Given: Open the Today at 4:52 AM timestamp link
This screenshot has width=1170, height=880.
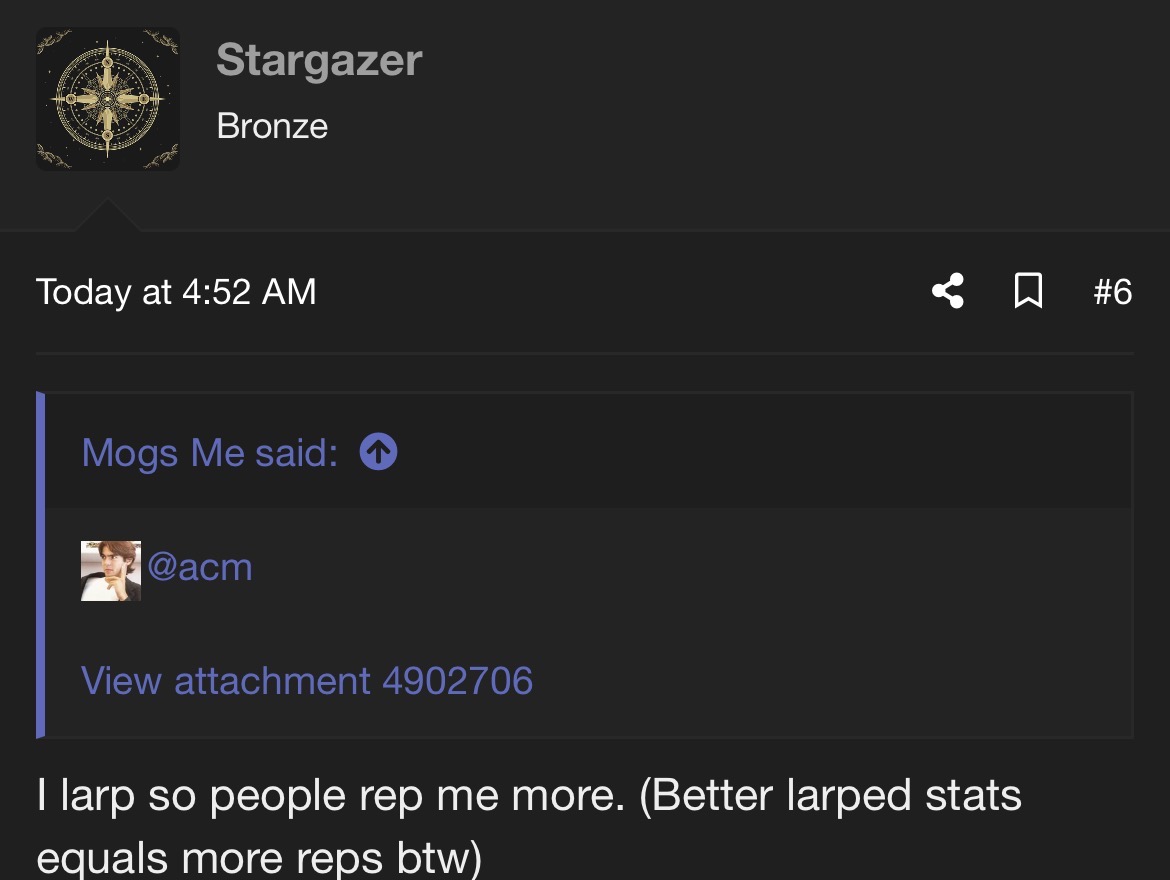Looking at the screenshot, I should coord(176,291).
